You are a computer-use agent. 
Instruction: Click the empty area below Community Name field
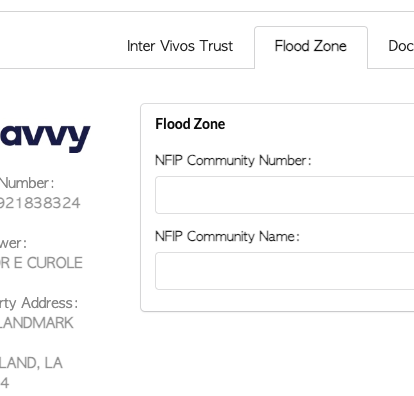[285, 300]
